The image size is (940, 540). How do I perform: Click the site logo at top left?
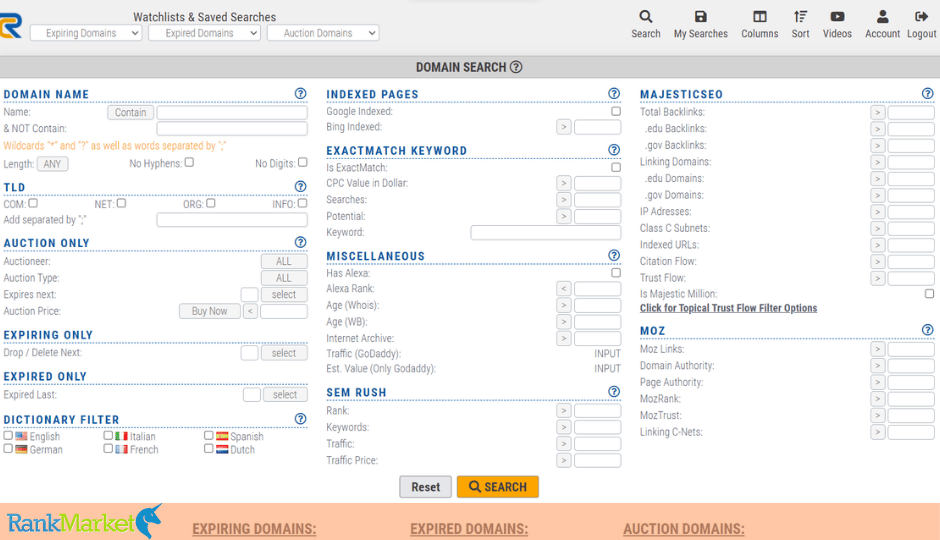click(11, 25)
